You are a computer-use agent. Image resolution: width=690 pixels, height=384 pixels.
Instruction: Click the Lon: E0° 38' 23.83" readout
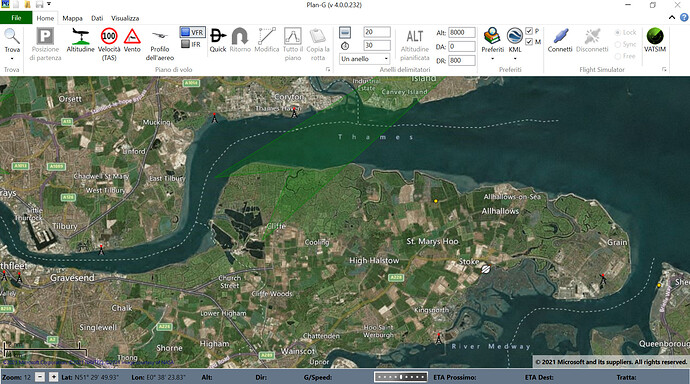pyautogui.click(x=158, y=377)
